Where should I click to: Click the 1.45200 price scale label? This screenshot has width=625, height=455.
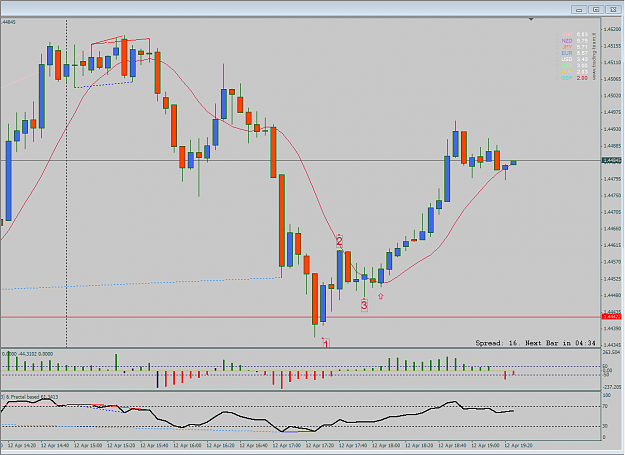click(612, 29)
